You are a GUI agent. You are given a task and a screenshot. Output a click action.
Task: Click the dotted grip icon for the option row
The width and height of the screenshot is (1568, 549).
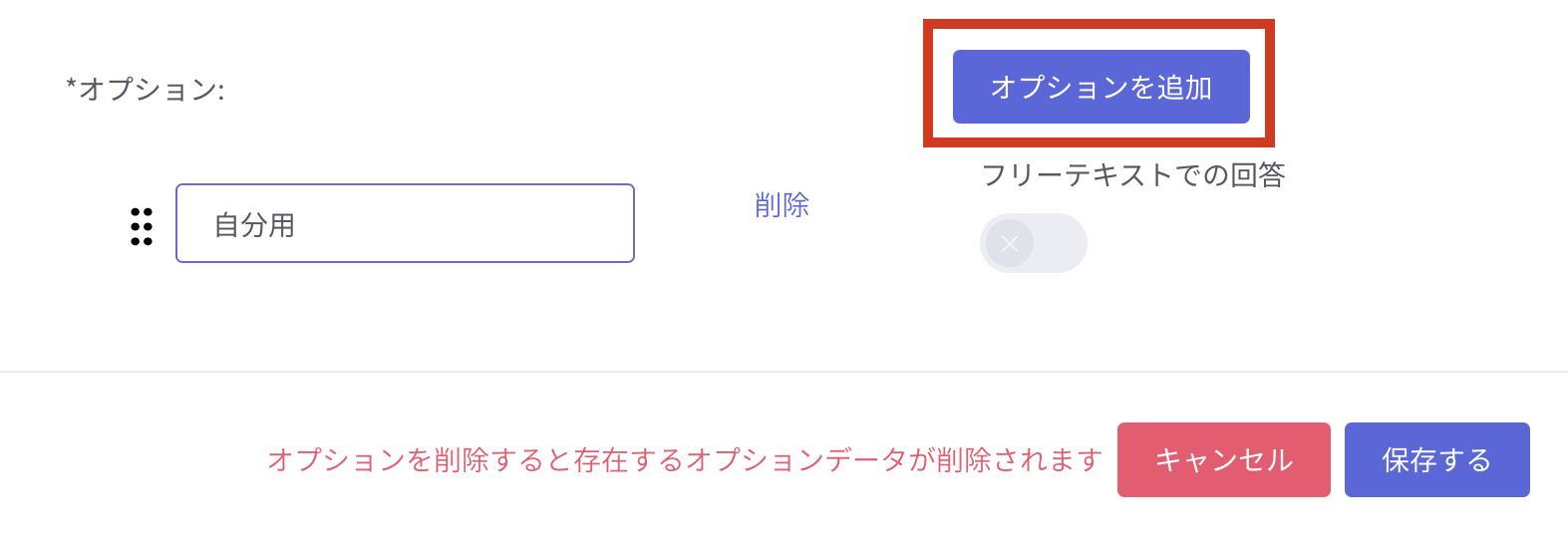pyautogui.click(x=142, y=226)
